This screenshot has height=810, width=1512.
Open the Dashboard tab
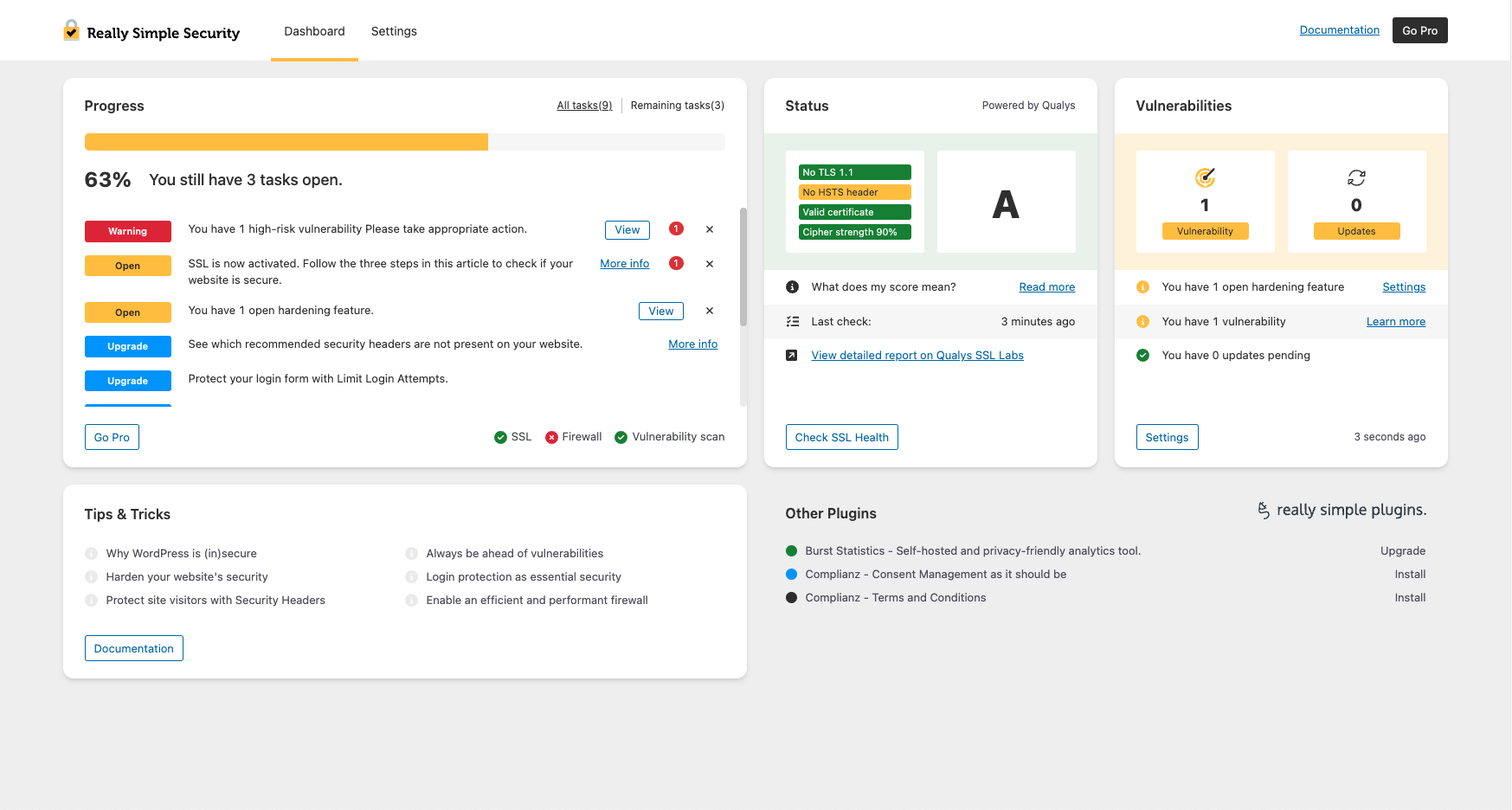coord(314,31)
